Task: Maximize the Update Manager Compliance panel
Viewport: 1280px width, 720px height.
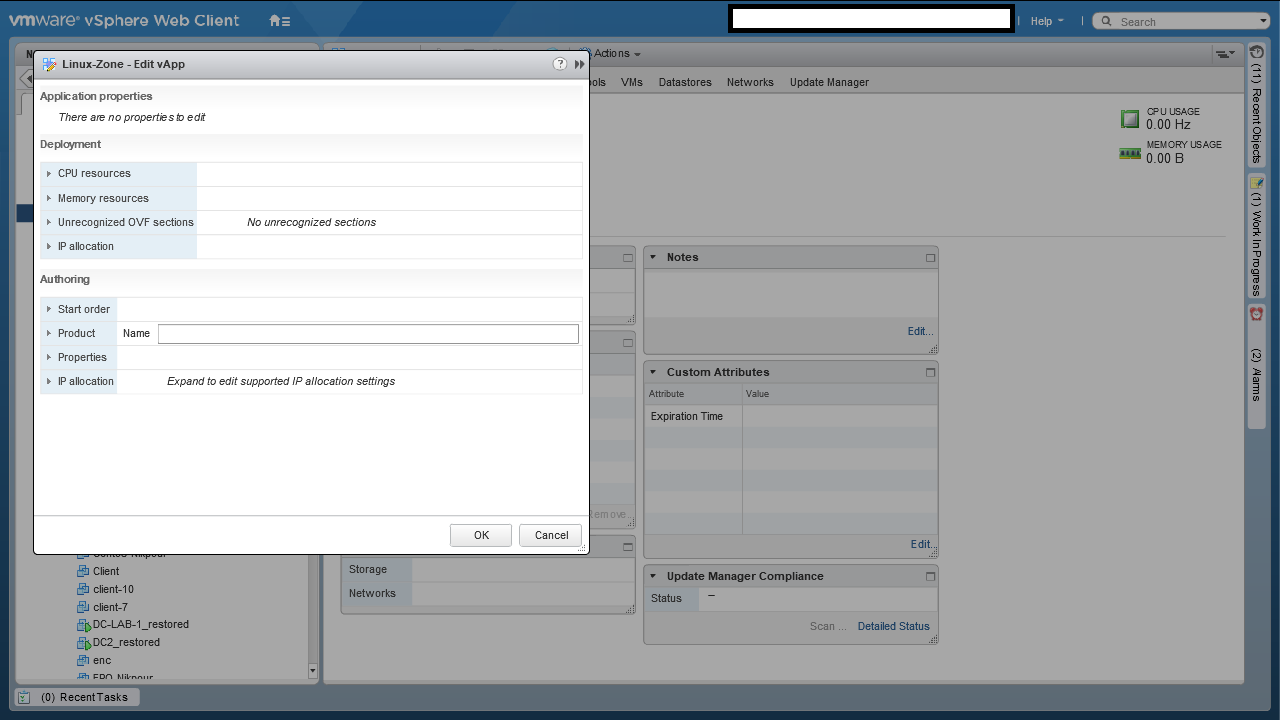Action: [x=930, y=577]
